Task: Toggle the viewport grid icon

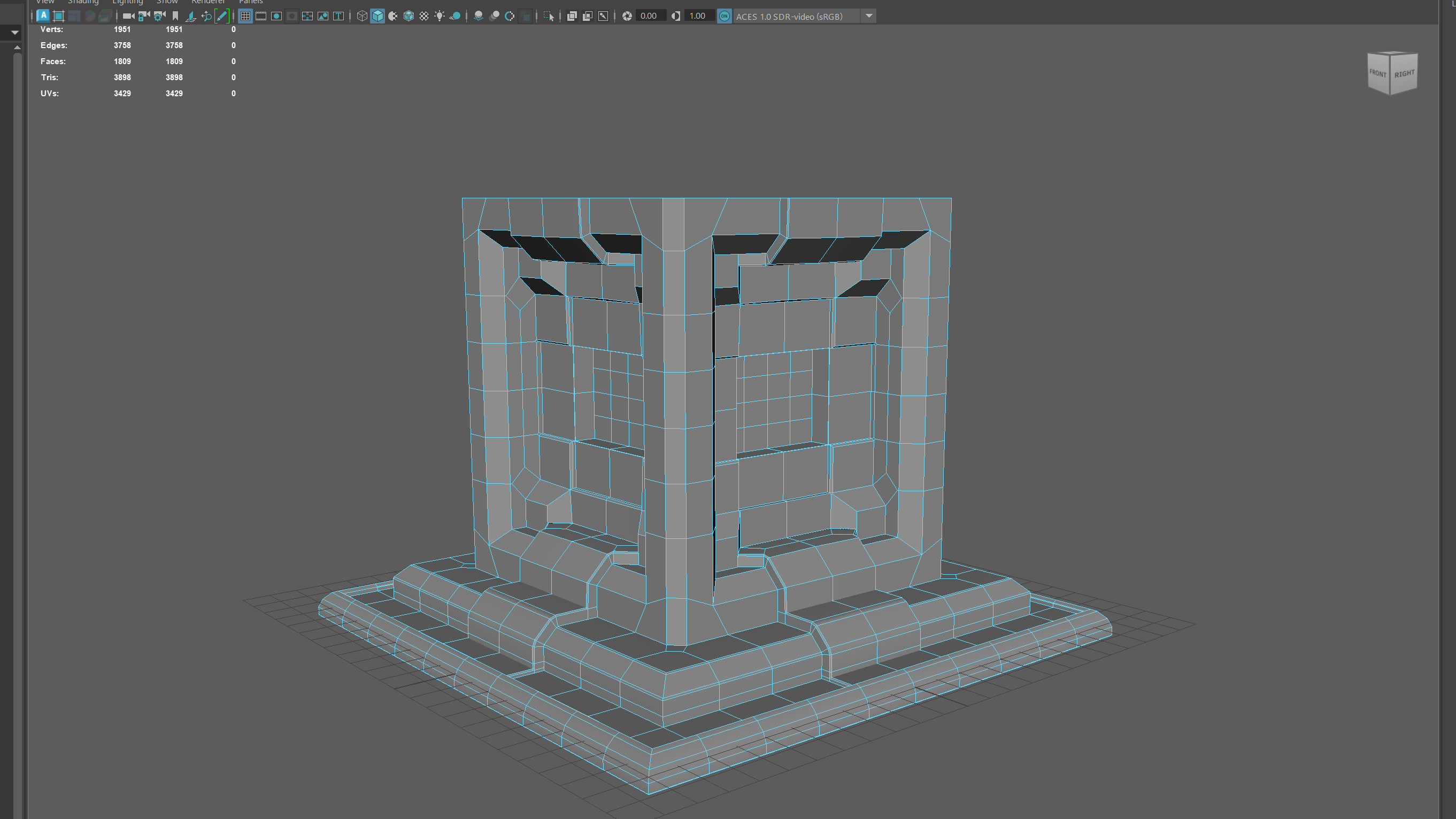Action: pyautogui.click(x=245, y=17)
